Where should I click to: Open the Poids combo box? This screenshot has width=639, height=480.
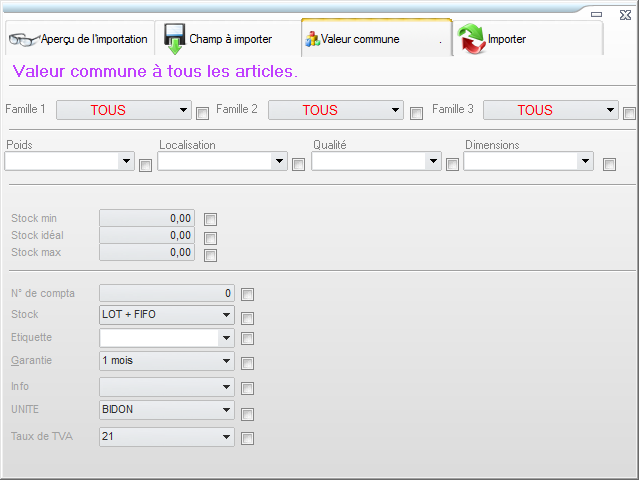pyautogui.click(x=126, y=160)
